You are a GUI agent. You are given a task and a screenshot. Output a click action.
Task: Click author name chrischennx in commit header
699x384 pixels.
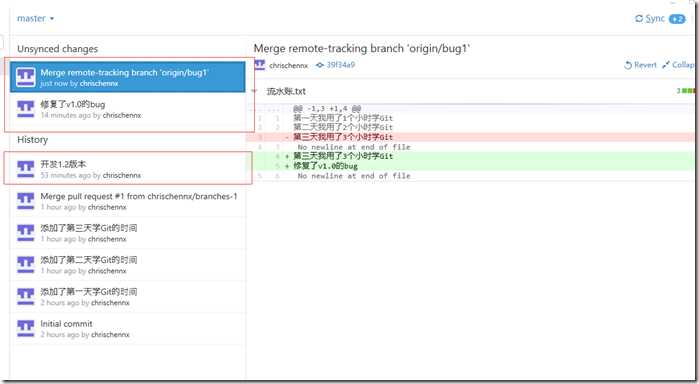coord(288,66)
